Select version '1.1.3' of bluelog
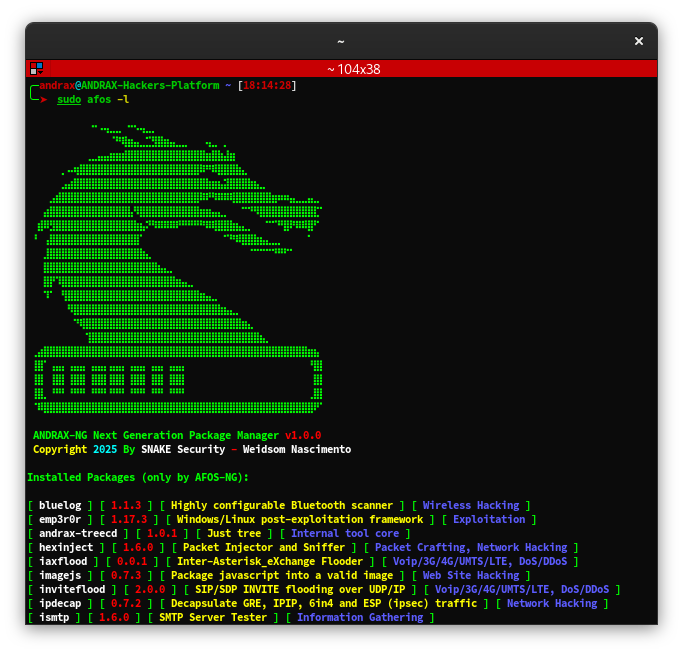 click(126, 505)
